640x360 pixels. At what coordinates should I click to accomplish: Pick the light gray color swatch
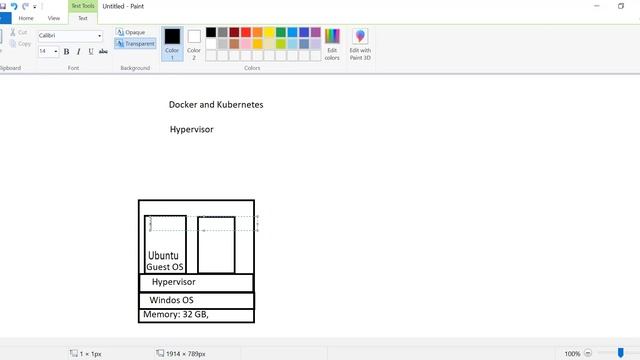pyautogui.click(x=222, y=44)
